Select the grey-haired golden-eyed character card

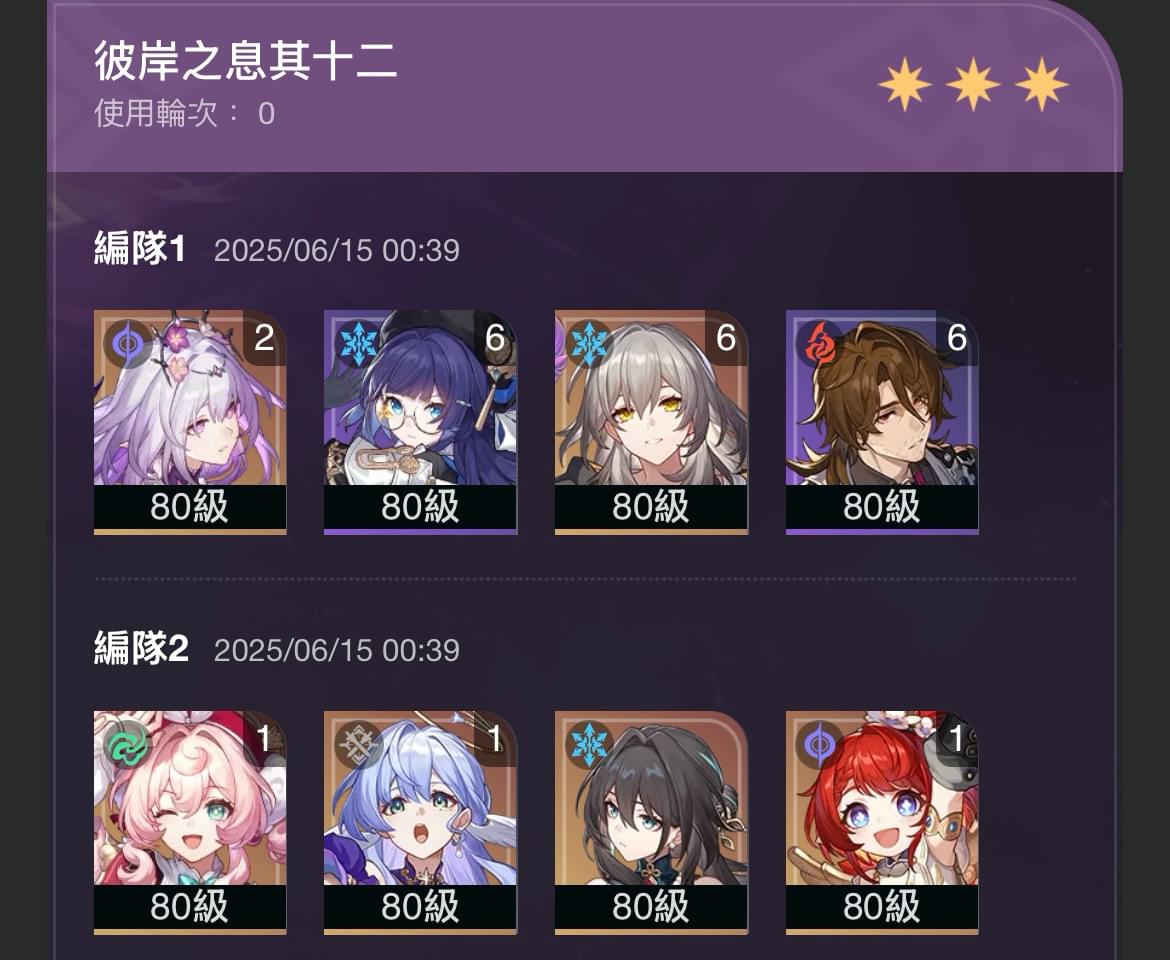point(651,421)
